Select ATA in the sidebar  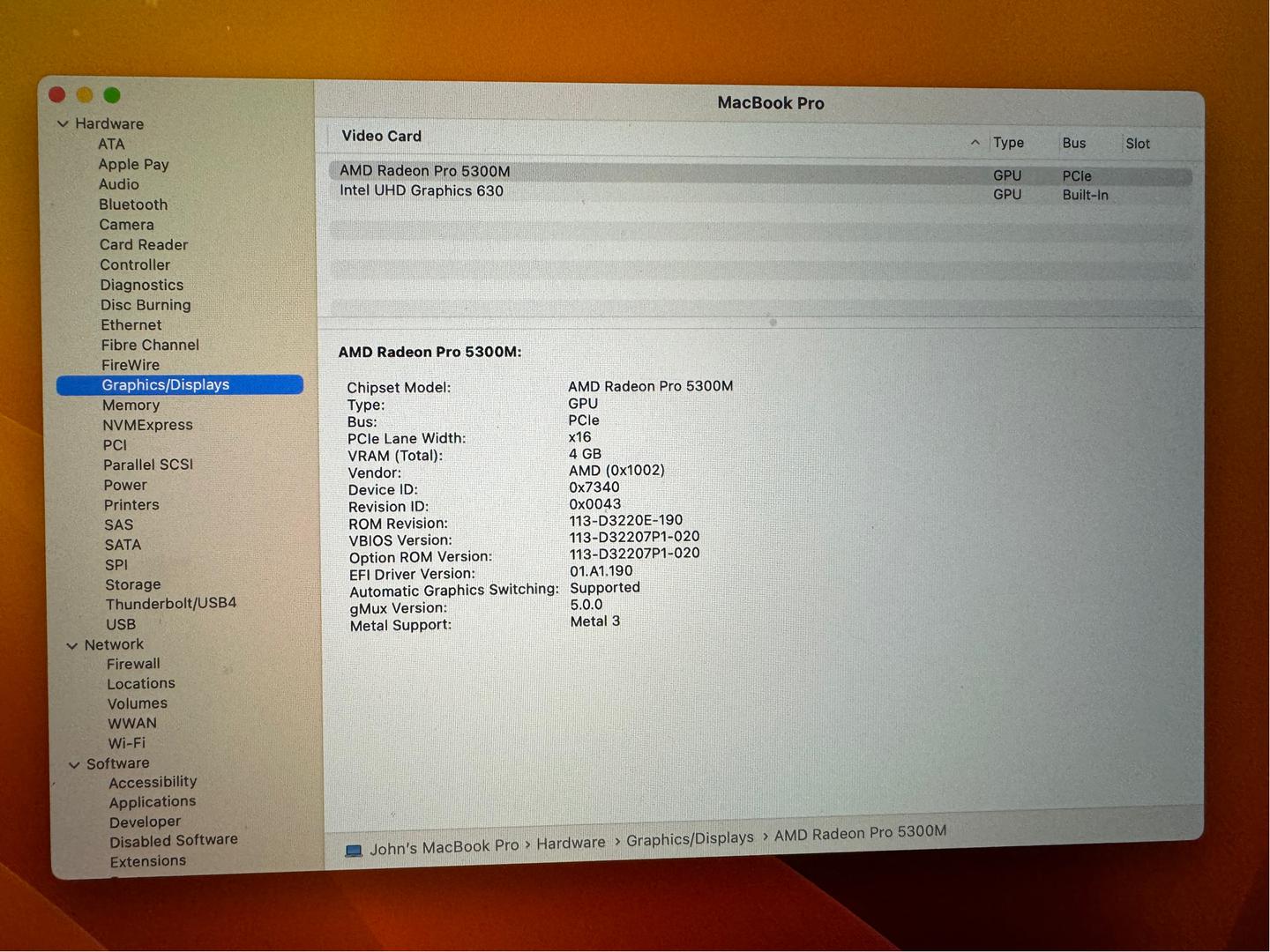pyautogui.click(x=111, y=144)
